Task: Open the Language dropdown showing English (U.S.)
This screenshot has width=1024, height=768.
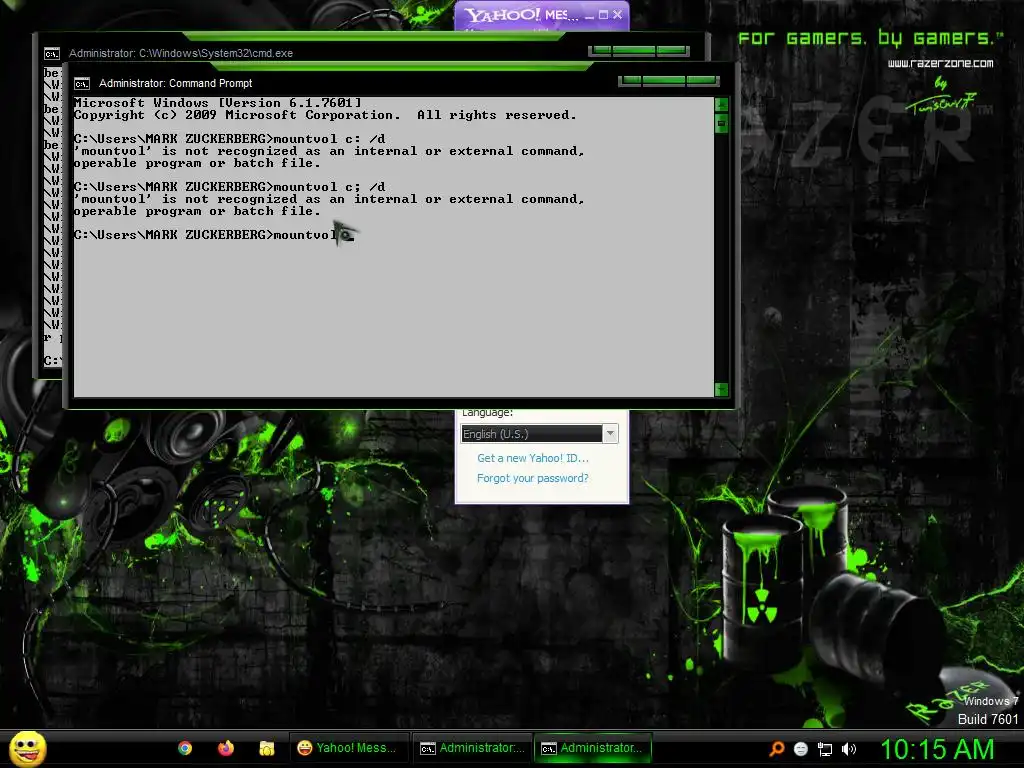Action: pyautogui.click(x=539, y=434)
